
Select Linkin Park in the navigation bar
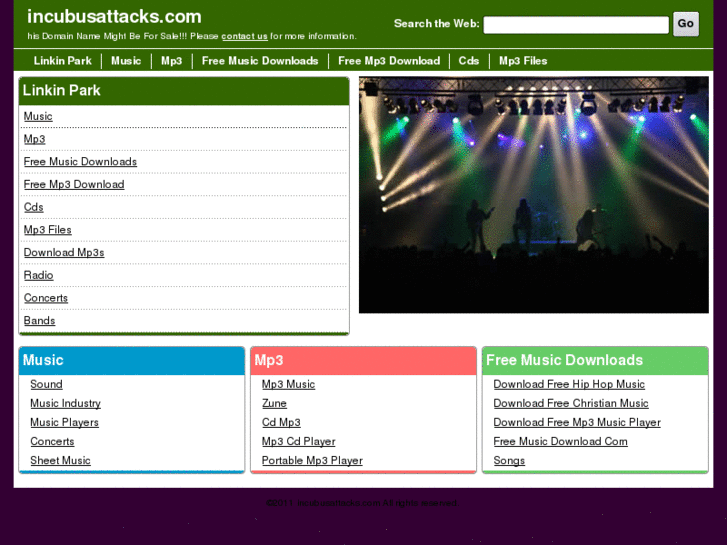tap(63, 61)
